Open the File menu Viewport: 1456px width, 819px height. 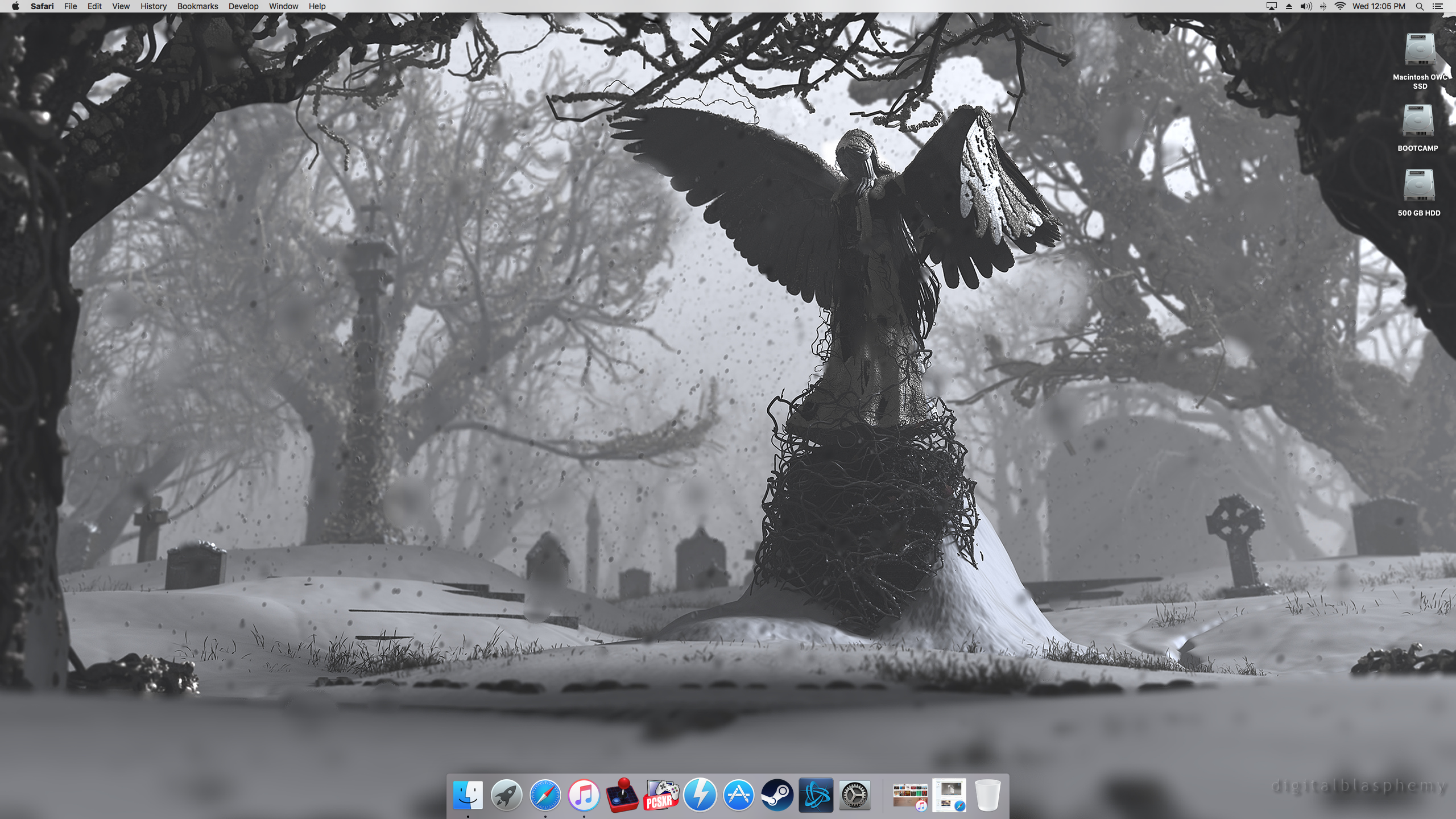point(71,6)
